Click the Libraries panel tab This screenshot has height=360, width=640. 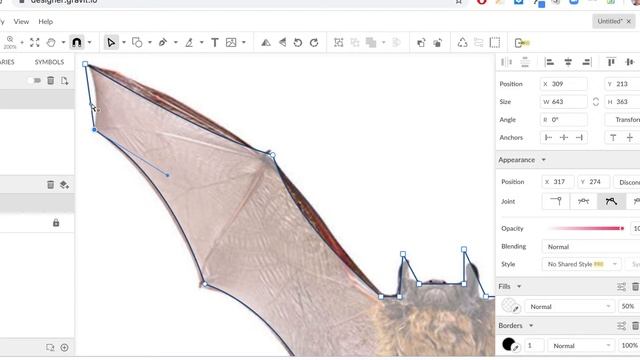[x=7, y=62]
